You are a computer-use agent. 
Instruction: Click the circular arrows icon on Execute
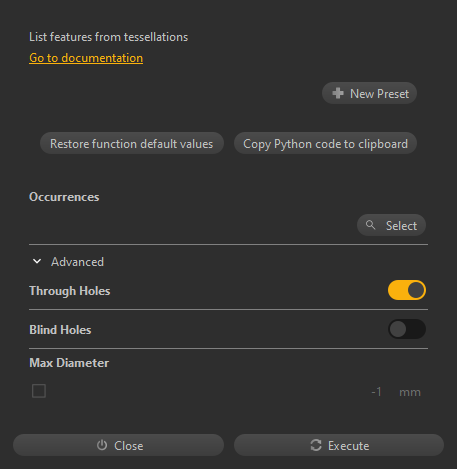point(316,445)
